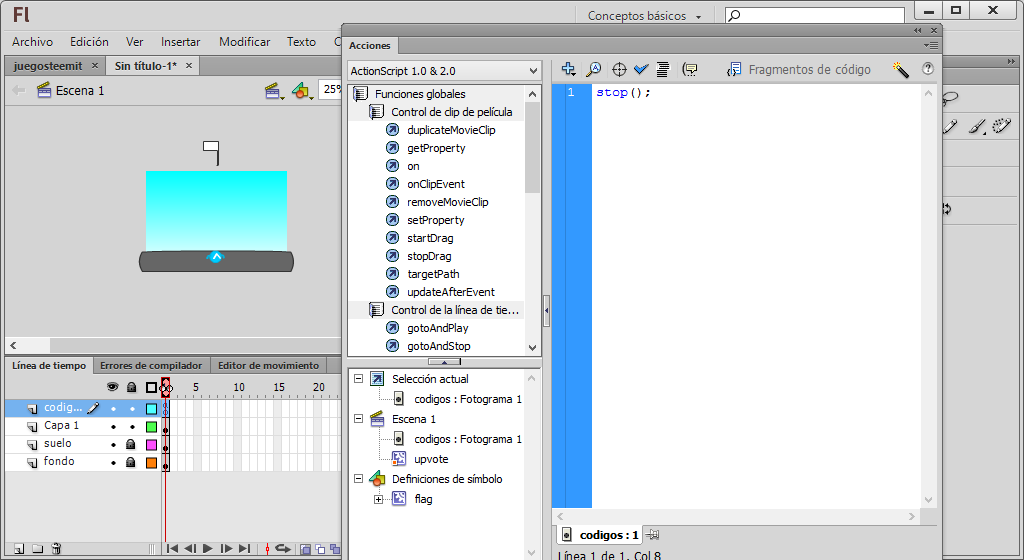Collapse the actions toolbox with side arrow
Viewport: 1024px width, 560px height.
[547, 311]
